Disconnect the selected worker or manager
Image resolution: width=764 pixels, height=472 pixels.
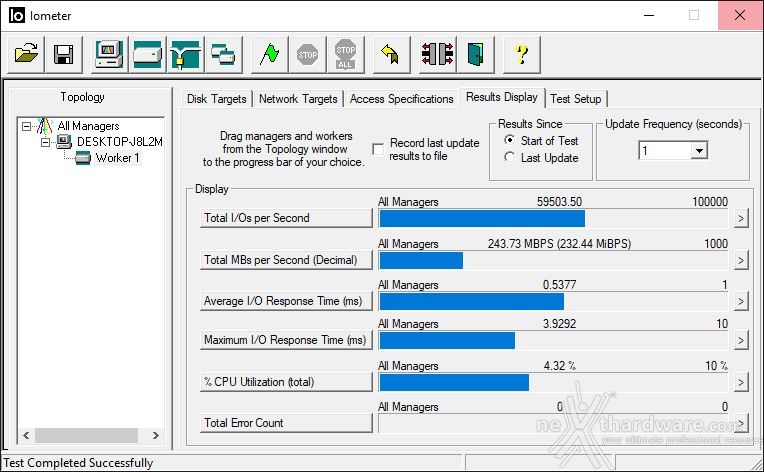(x=437, y=54)
